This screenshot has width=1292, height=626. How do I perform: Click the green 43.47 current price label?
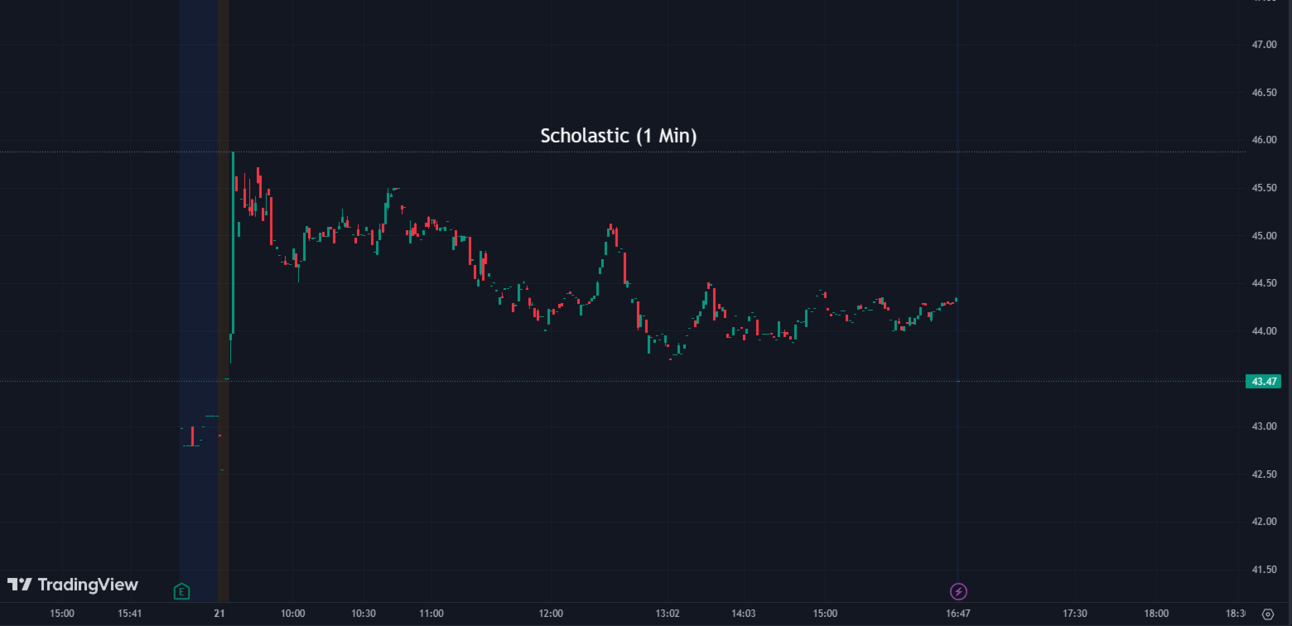1263,381
